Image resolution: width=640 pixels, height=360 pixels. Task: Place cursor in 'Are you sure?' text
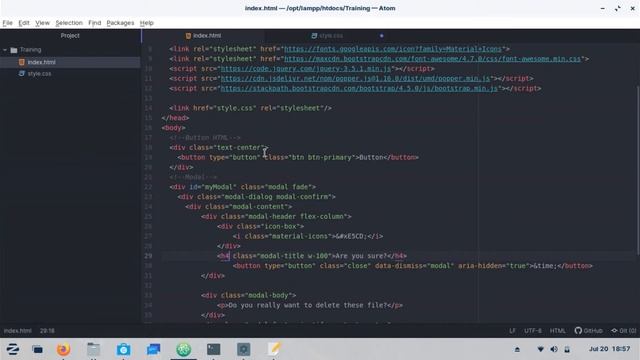pyautogui.click(x=361, y=256)
